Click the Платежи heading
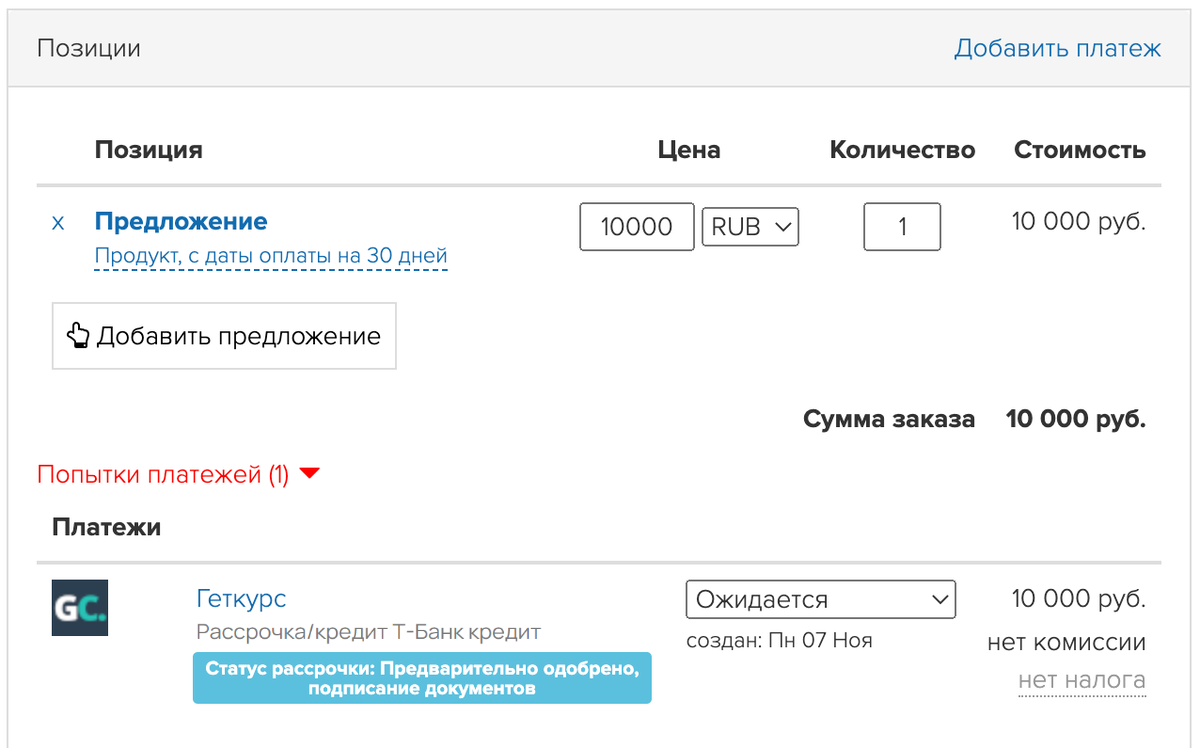The width and height of the screenshot is (1200, 748). 107,527
